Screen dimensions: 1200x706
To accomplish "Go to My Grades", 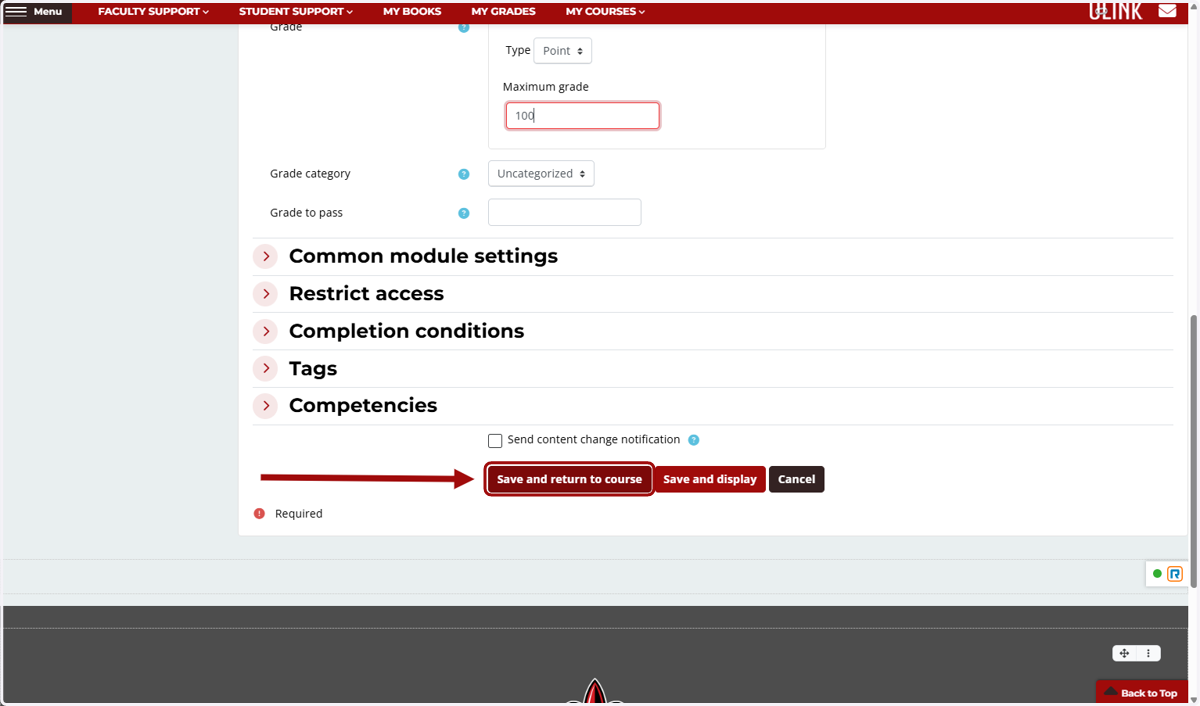I will 503,12.
